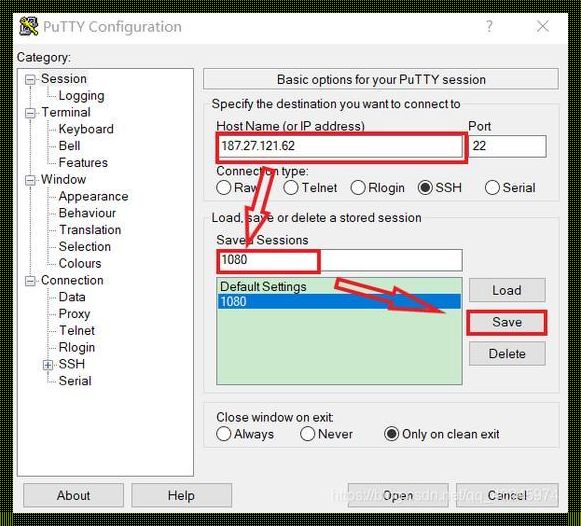This screenshot has height=526, width=581.
Task: Select the Window category
Action: pyautogui.click(x=63, y=179)
